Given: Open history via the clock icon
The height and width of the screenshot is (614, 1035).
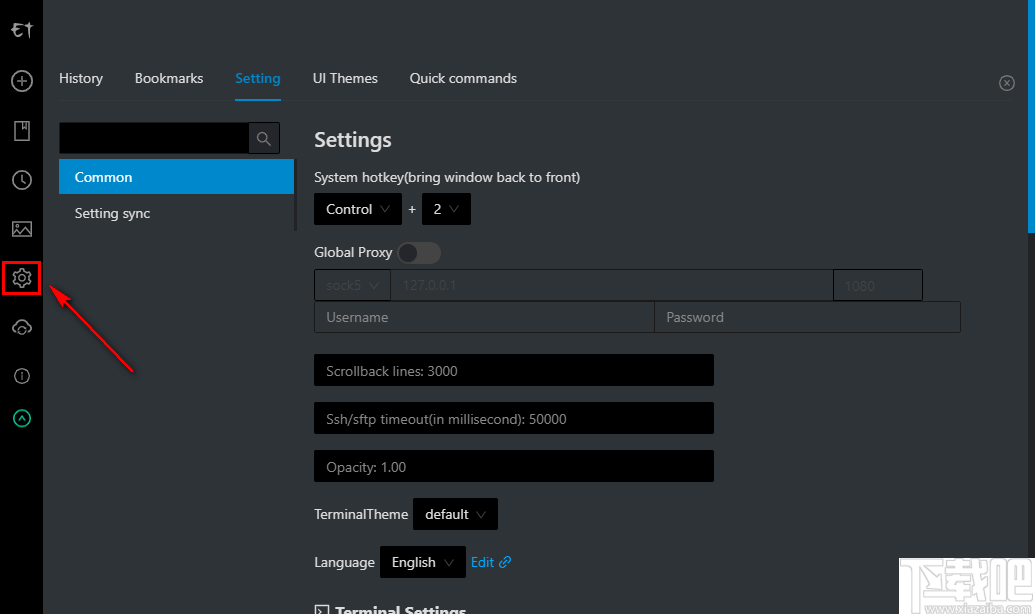Looking at the screenshot, I should (x=22, y=180).
